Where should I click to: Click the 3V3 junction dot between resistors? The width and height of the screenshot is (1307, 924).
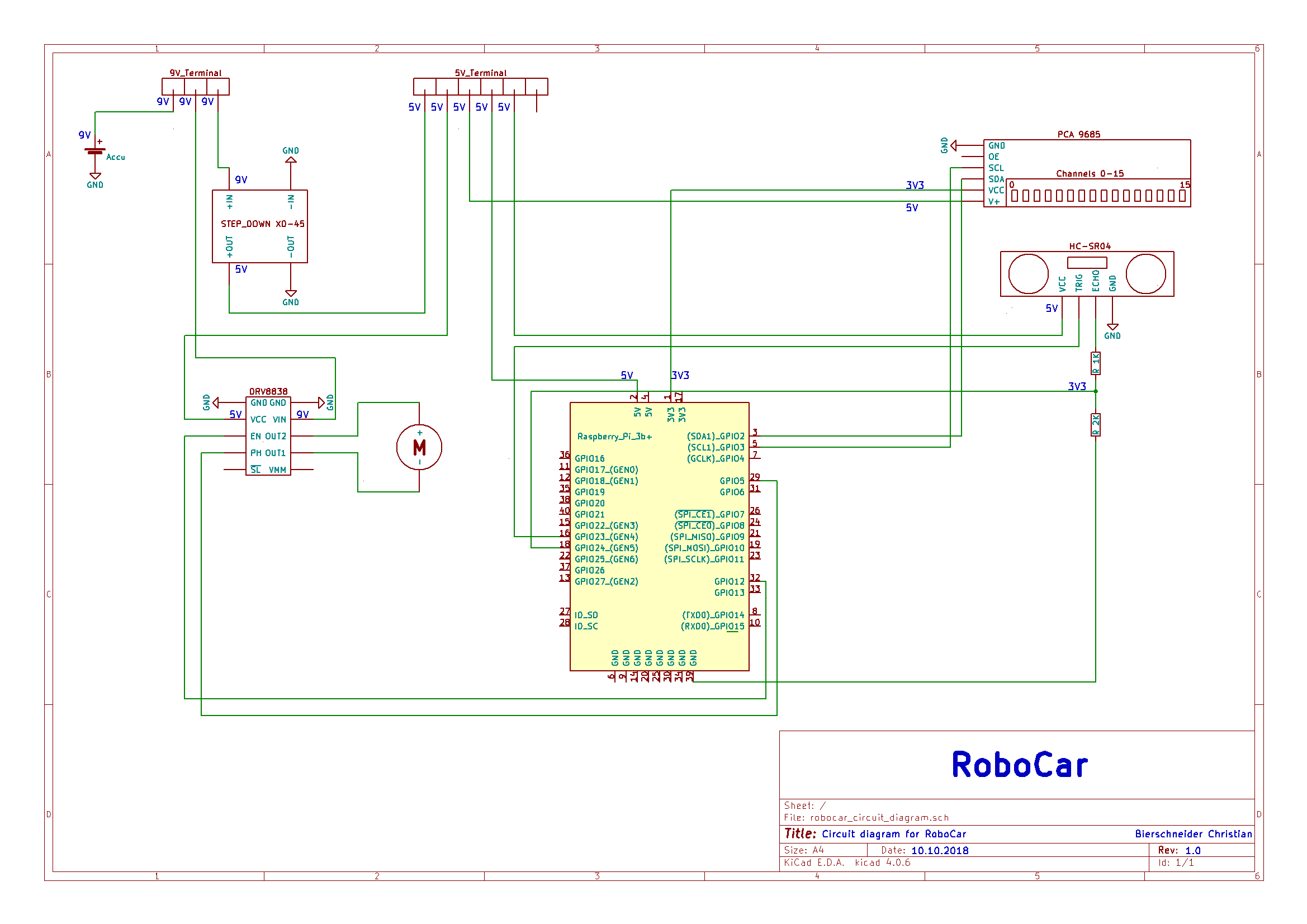(1096, 391)
